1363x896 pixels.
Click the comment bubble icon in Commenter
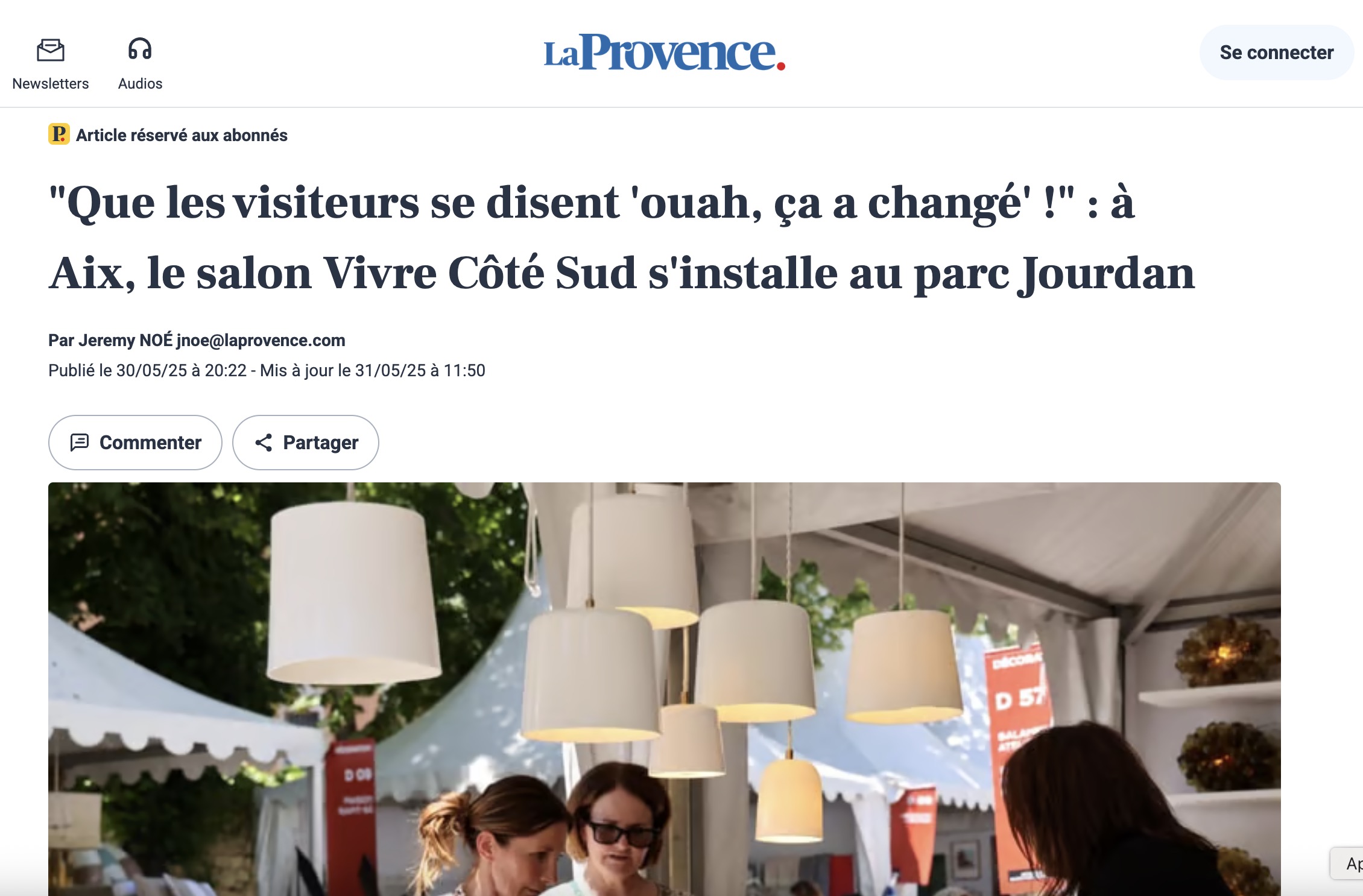(80, 443)
